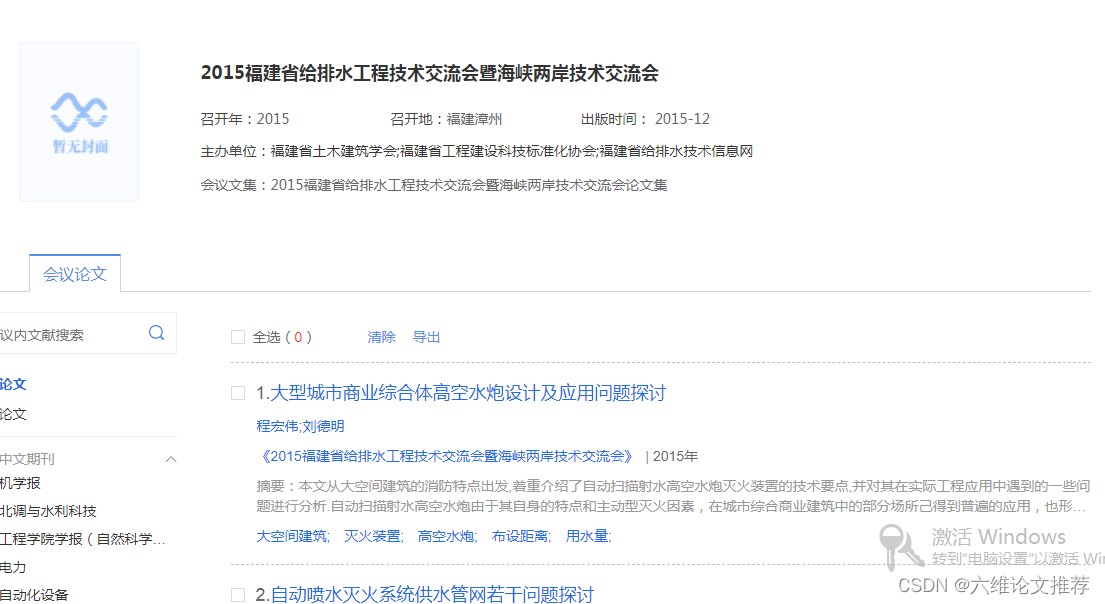Open author 程宏伟 page
1105x604 pixels.
(277, 426)
